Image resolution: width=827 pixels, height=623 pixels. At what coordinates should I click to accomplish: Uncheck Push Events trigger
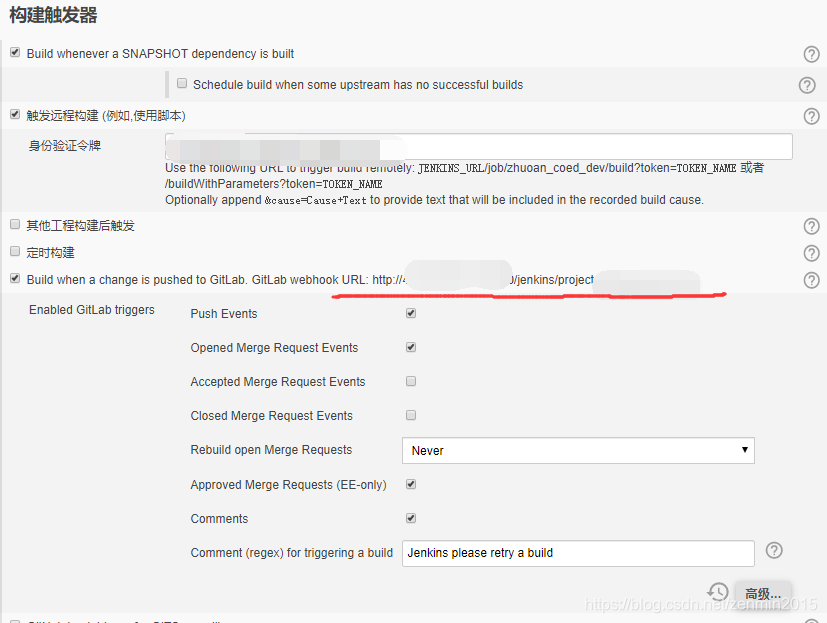[411, 313]
